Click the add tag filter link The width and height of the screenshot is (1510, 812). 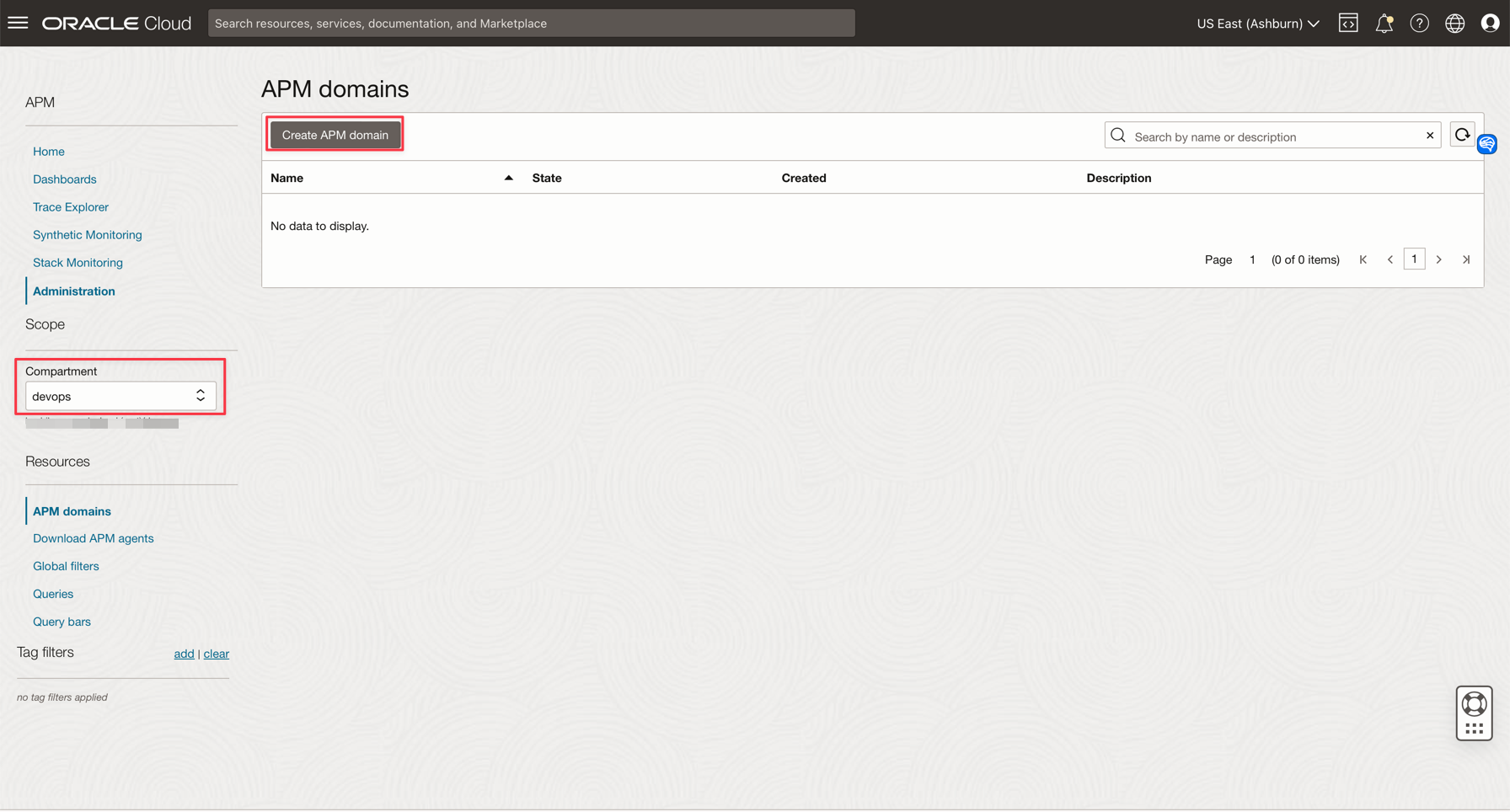[x=184, y=654]
